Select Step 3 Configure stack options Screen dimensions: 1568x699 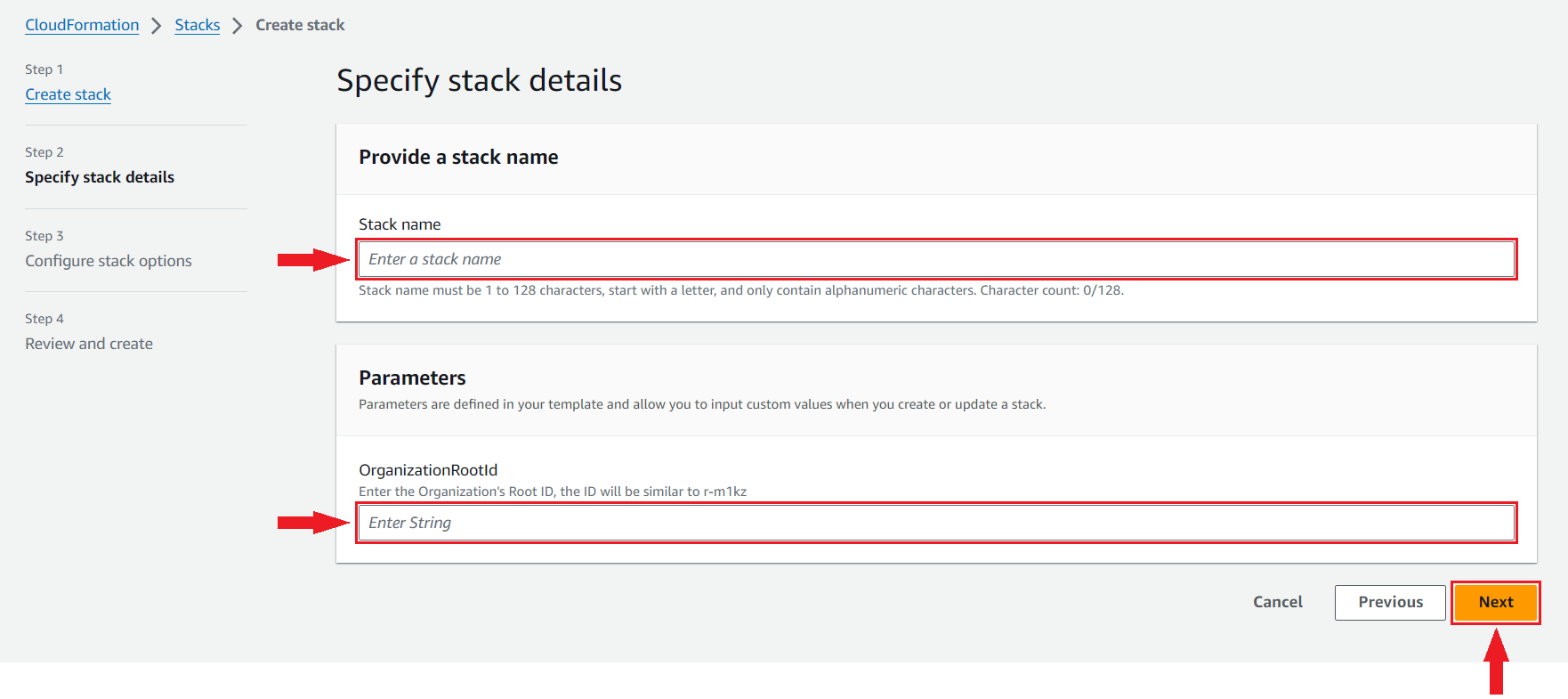coord(109,261)
